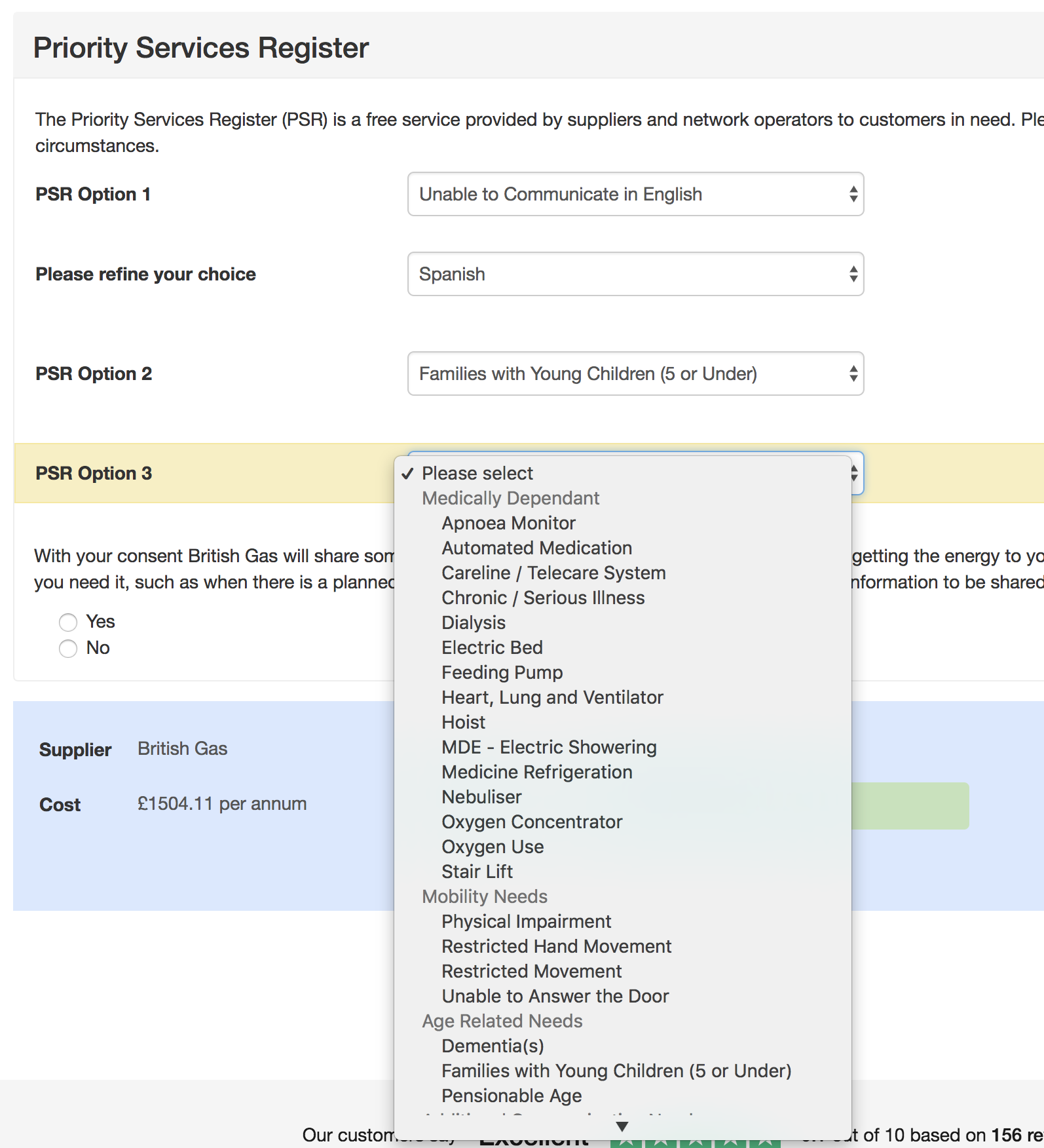Pick Pensionable Age option
Screen dimensions: 1044x1148
point(623,1096)
